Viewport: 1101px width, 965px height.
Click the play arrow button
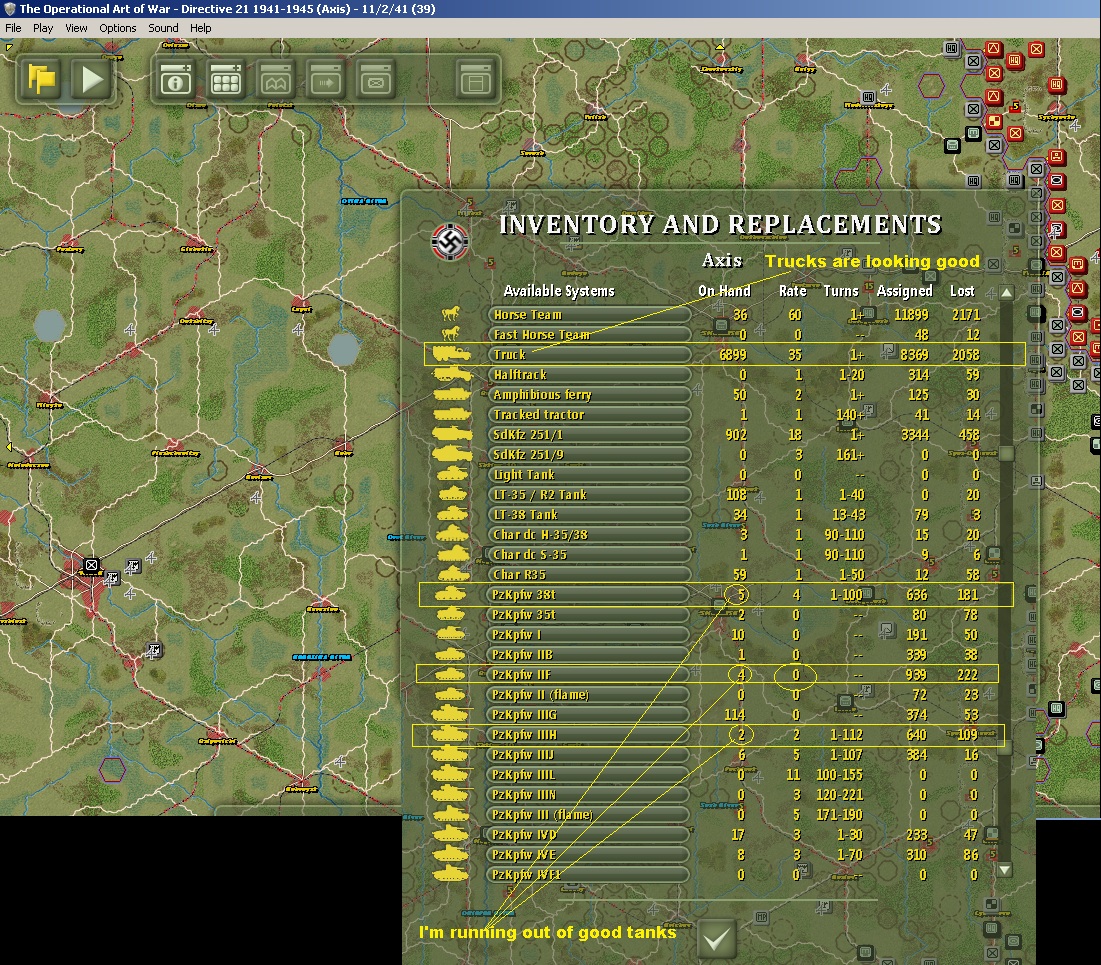click(x=92, y=79)
